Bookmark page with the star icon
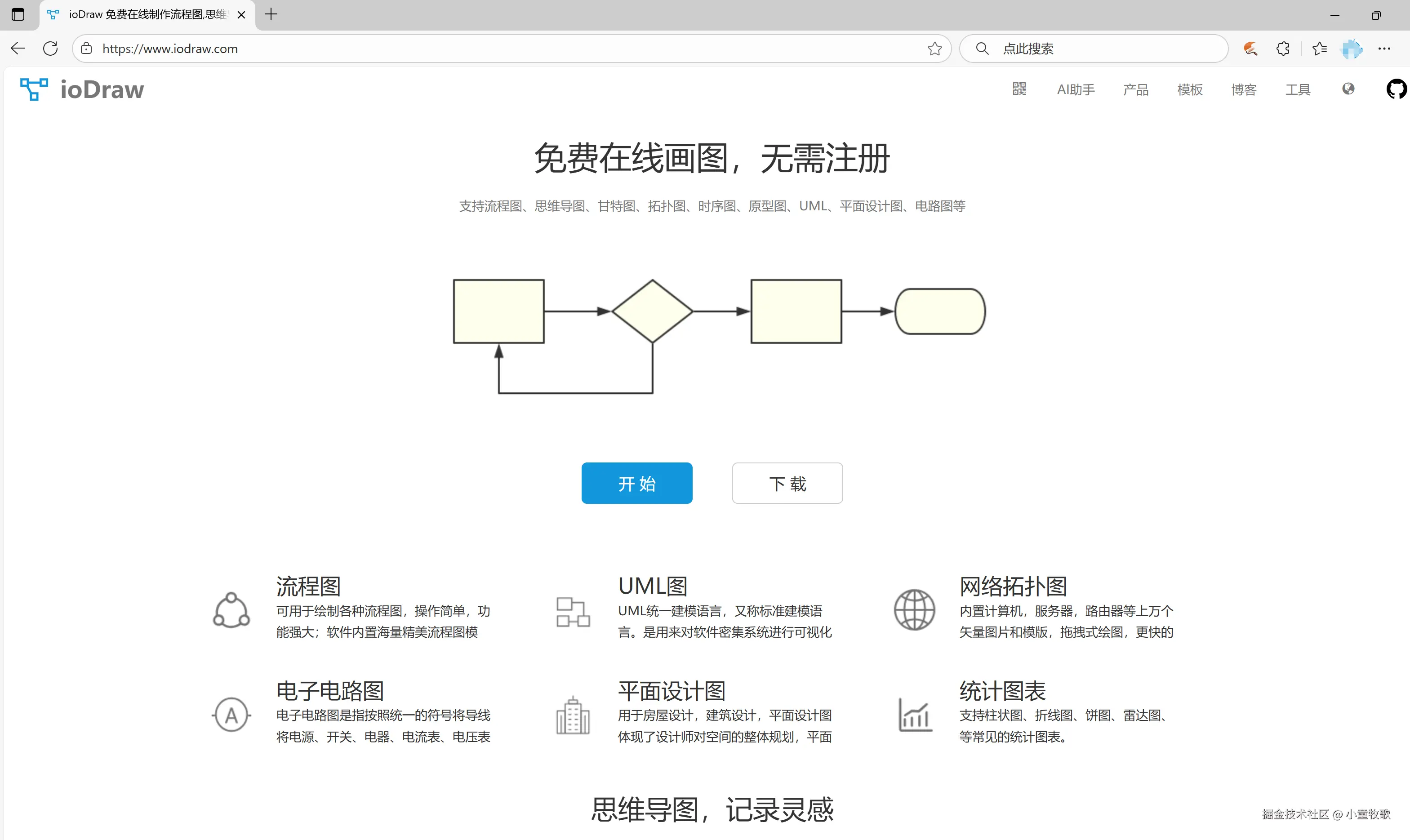1410x840 pixels. [934, 49]
